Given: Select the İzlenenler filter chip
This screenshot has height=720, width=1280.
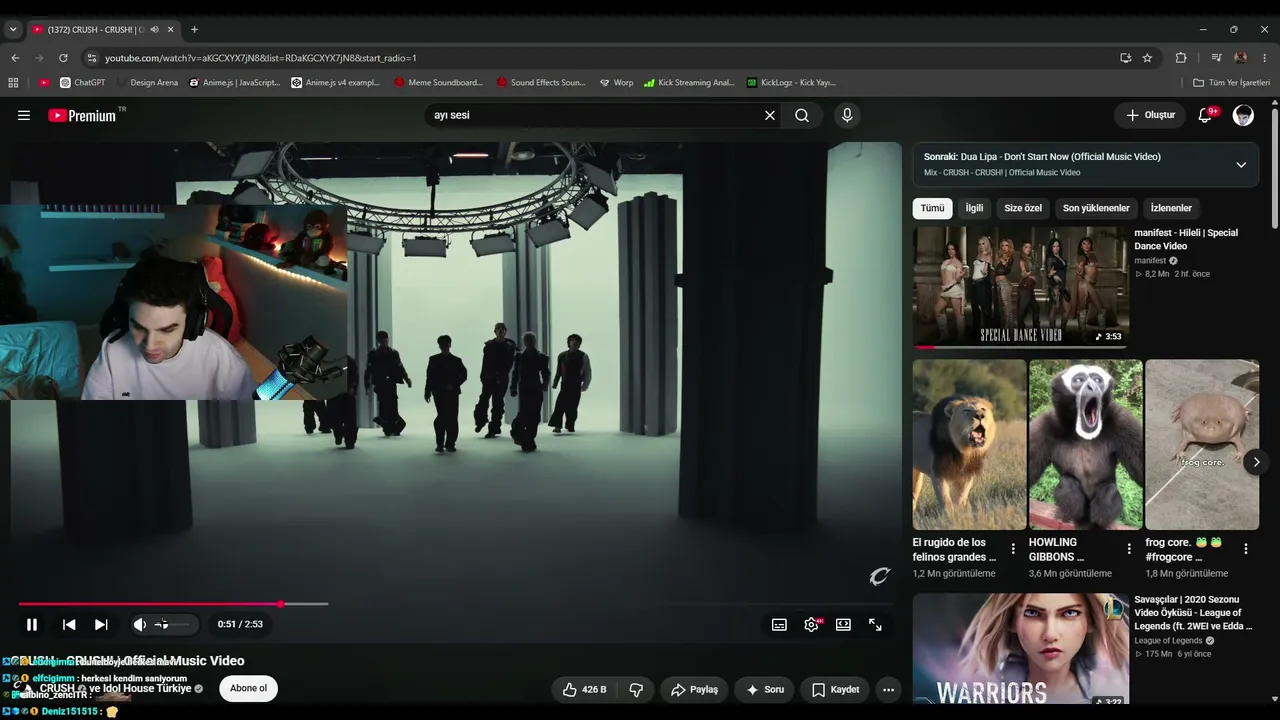Looking at the screenshot, I should (x=1171, y=208).
